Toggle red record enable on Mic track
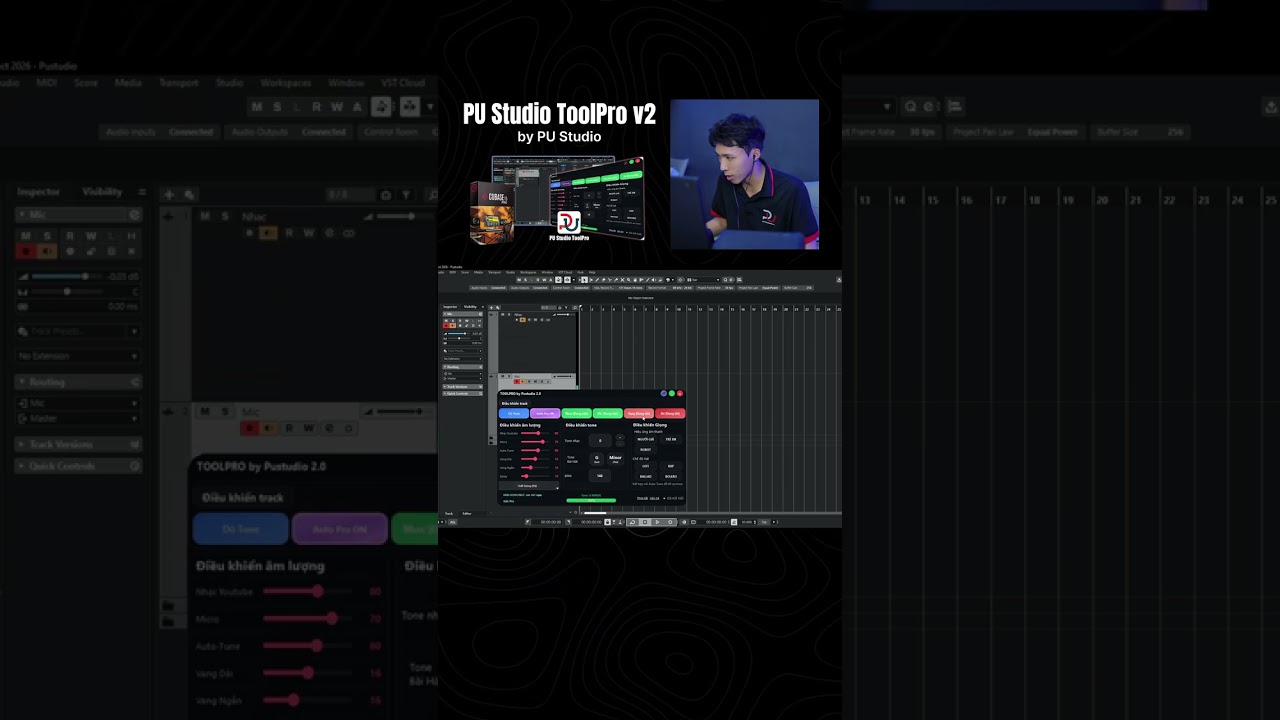Image resolution: width=1280 pixels, height=720 pixels. [516, 381]
